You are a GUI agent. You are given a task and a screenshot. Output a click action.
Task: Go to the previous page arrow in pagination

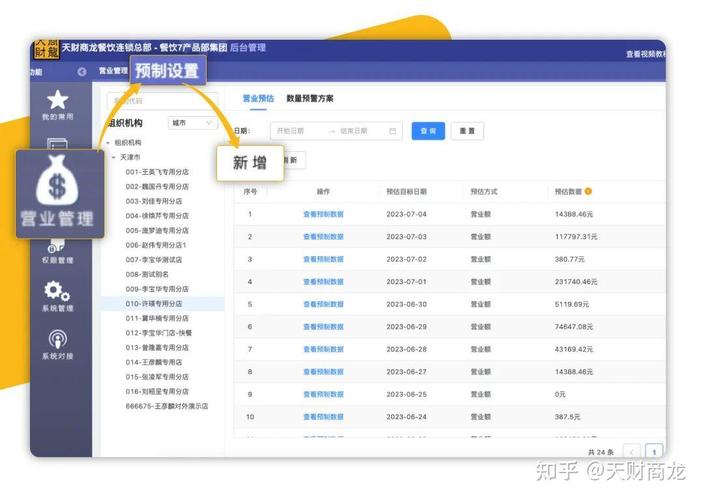[633, 452]
